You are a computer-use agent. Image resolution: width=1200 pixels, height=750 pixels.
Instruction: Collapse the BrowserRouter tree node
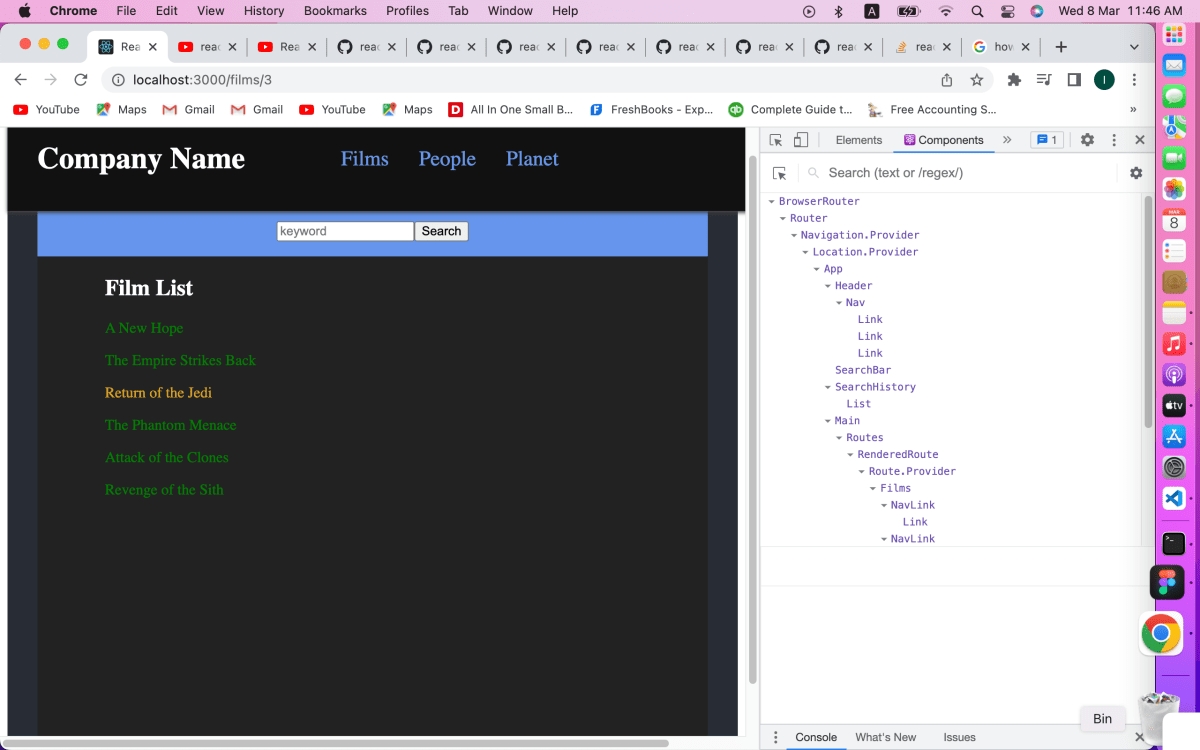tap(772, 202)
